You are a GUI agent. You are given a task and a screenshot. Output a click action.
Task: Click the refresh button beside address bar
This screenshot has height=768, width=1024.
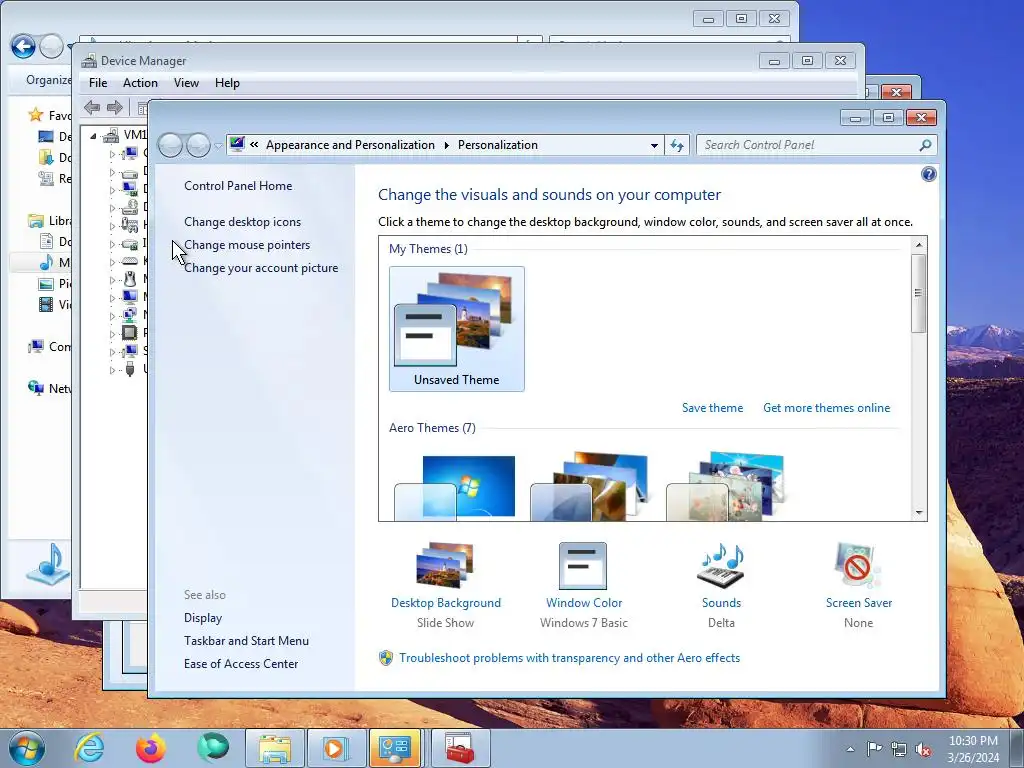pos(677,145)
